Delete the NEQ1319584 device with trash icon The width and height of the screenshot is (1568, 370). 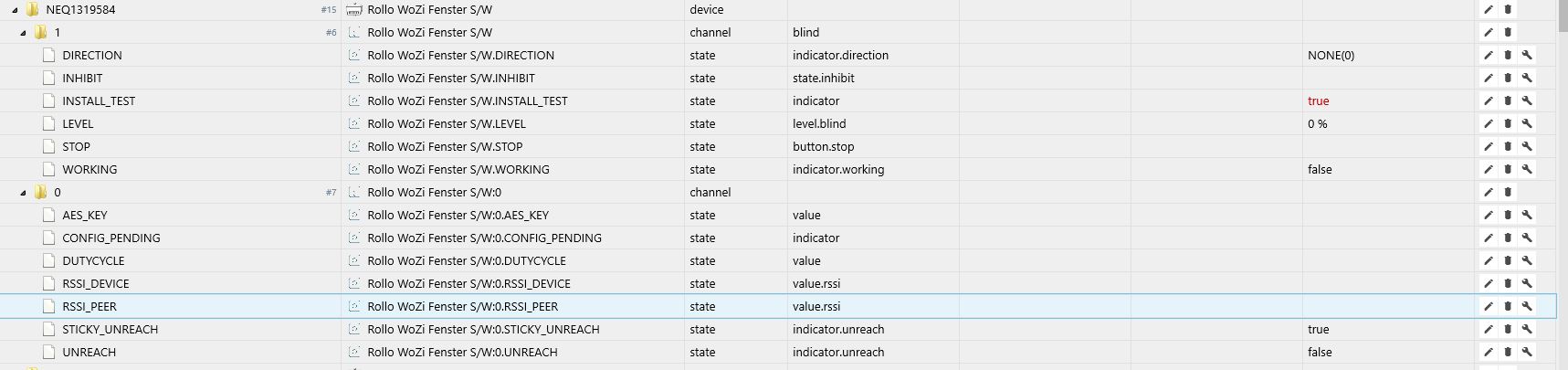click(1508, 9)
